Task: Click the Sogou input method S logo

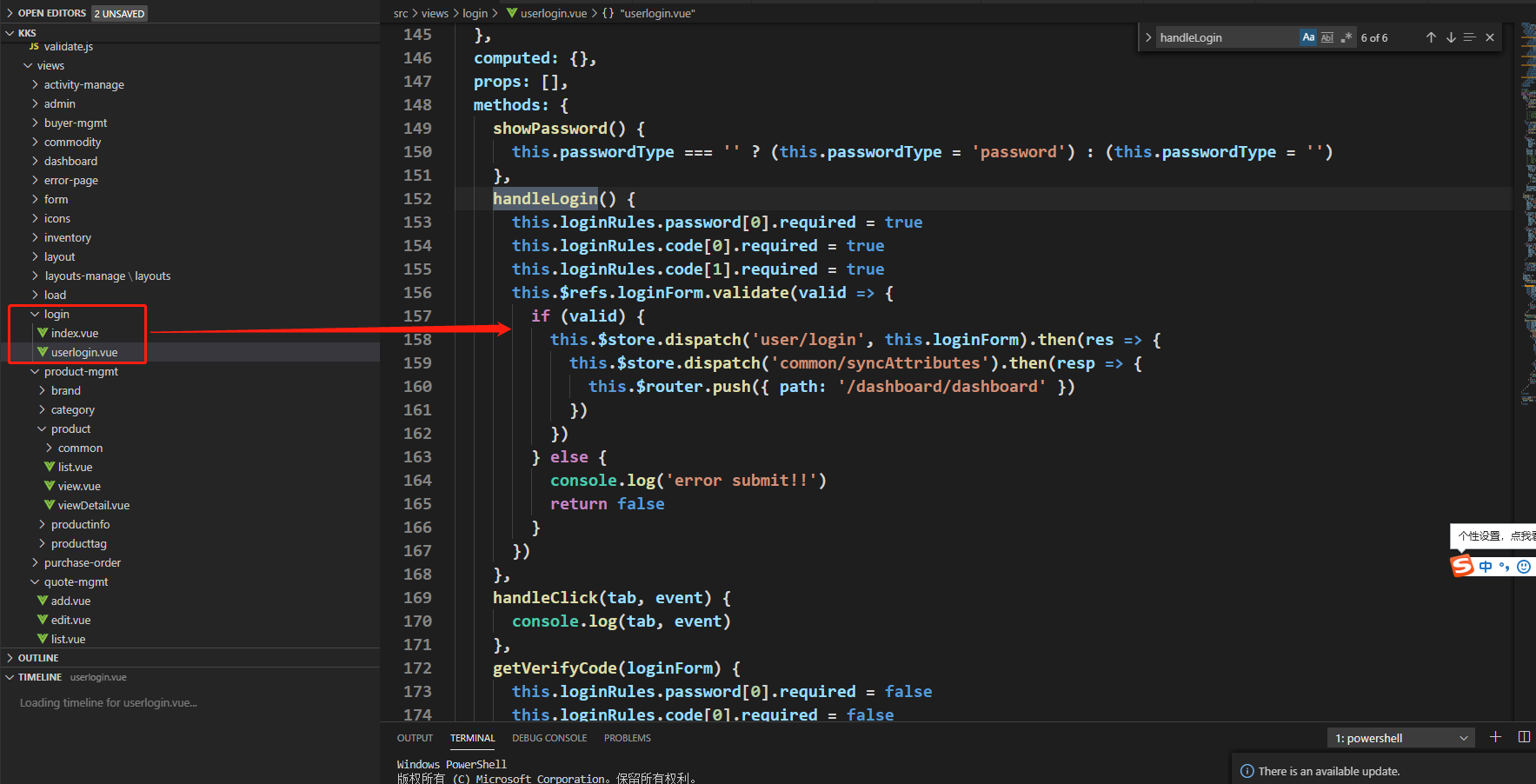Action: point(1462,566)
